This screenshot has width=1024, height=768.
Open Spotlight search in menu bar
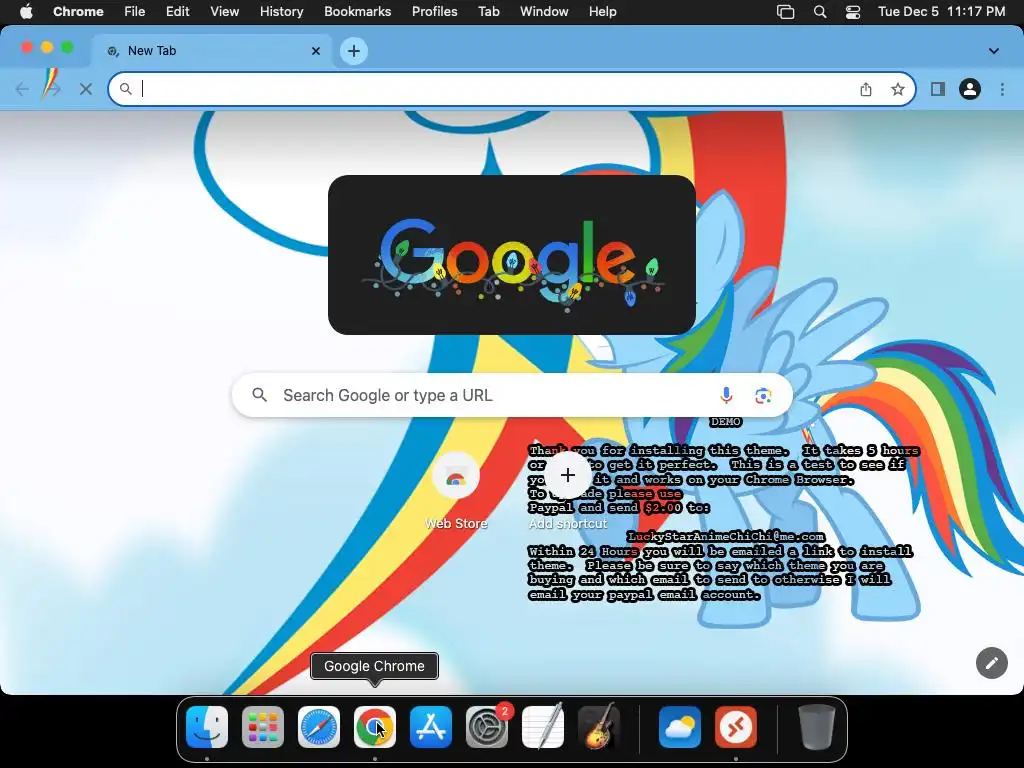click(x=820, y=12)
